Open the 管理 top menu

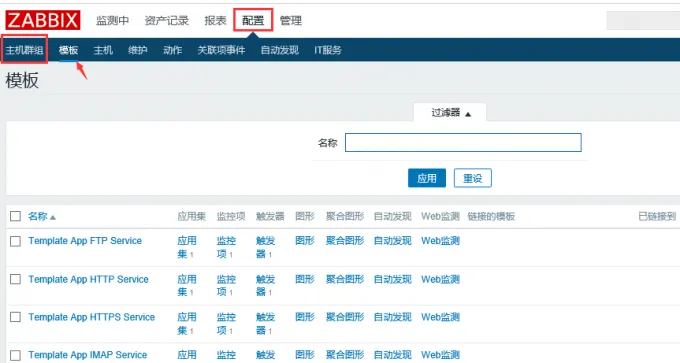pyautogui.click(x=291, y=20)
